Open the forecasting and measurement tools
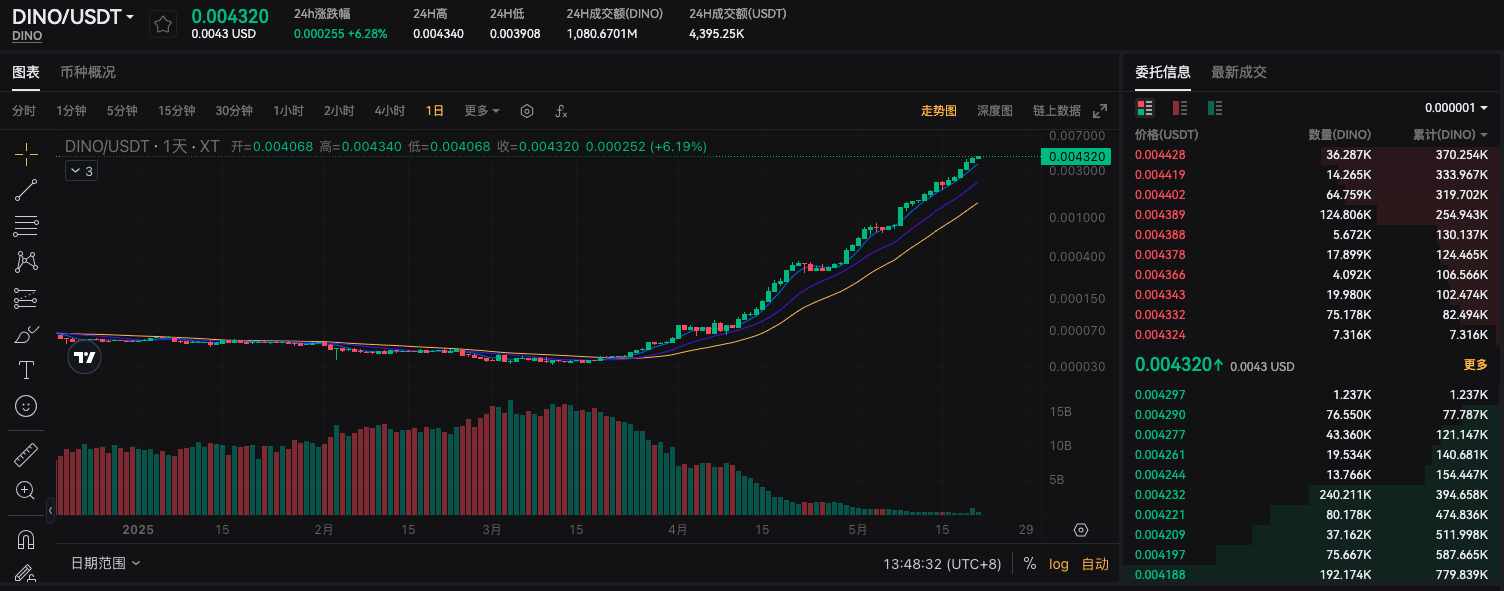1504x591 pixels. [x=27, y=298]
